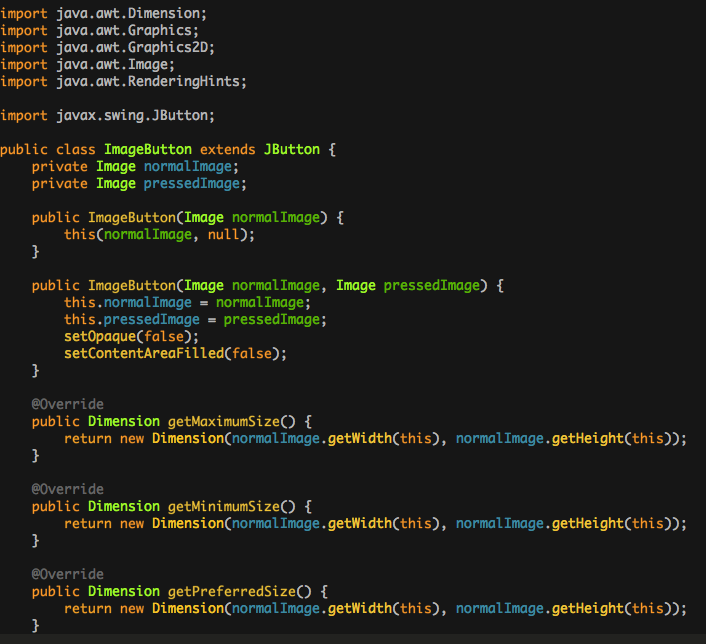Click the 'extends' keyword in class declaration
Viewport: 706px width, 644px height.
(x=227, y=150)
